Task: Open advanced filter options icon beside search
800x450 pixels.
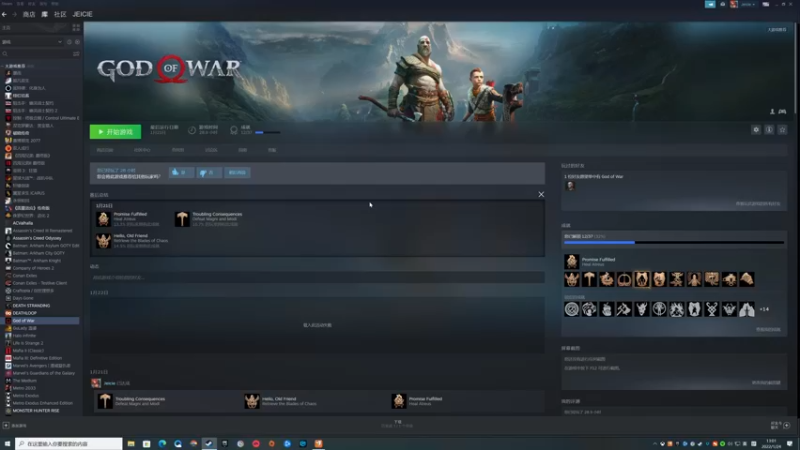Action: coord(76,54)
